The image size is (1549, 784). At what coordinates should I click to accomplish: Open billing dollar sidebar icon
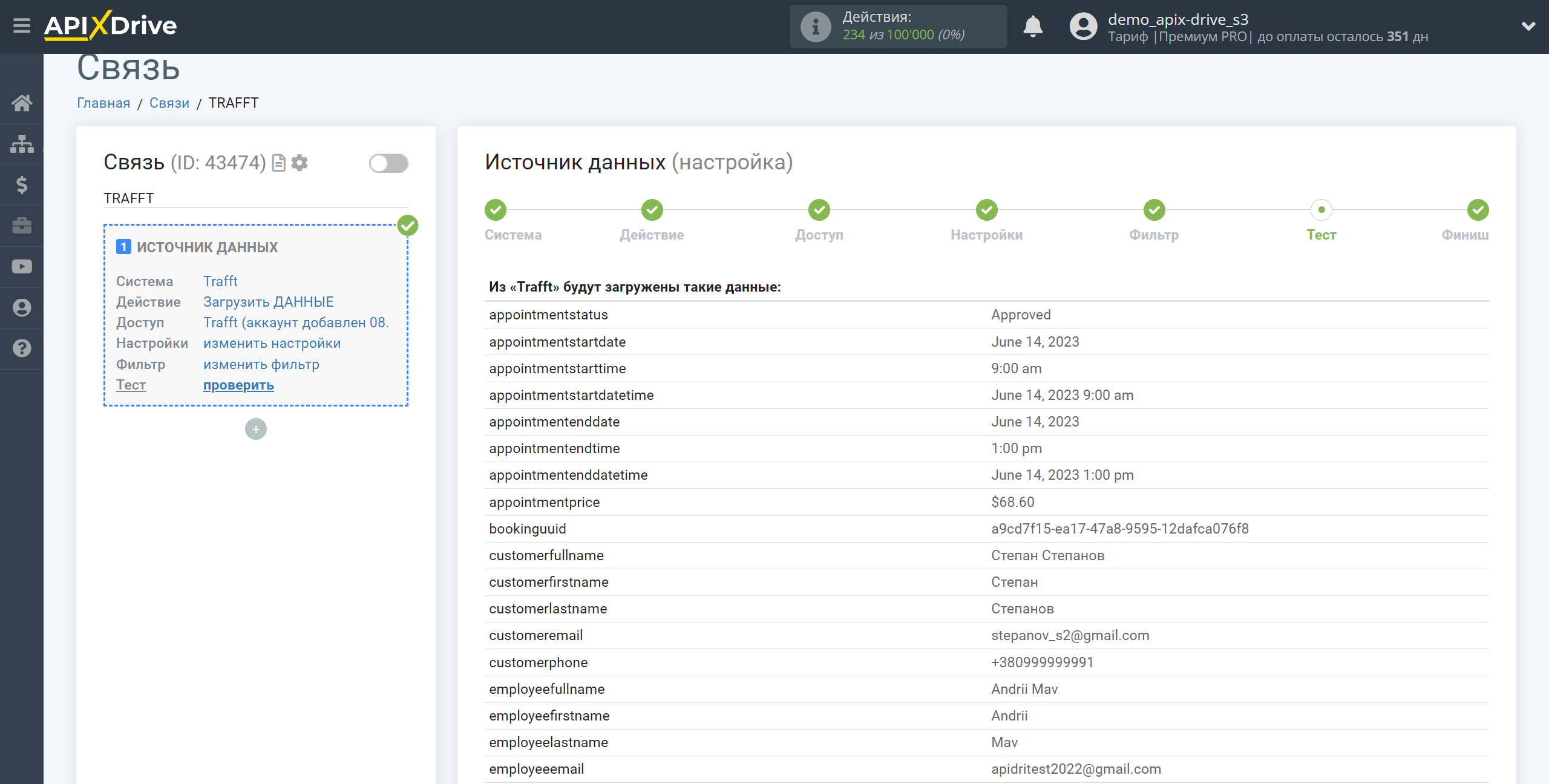point(22,185)
